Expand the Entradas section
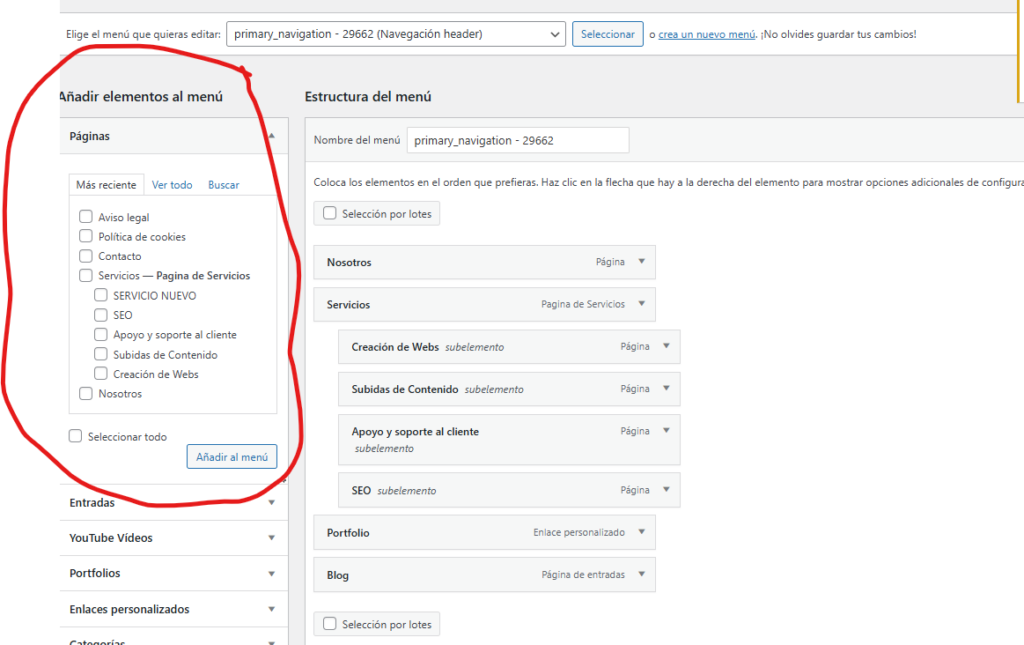Image resolution: width=1024 pixels, height=645 pixels. [271, 503]
